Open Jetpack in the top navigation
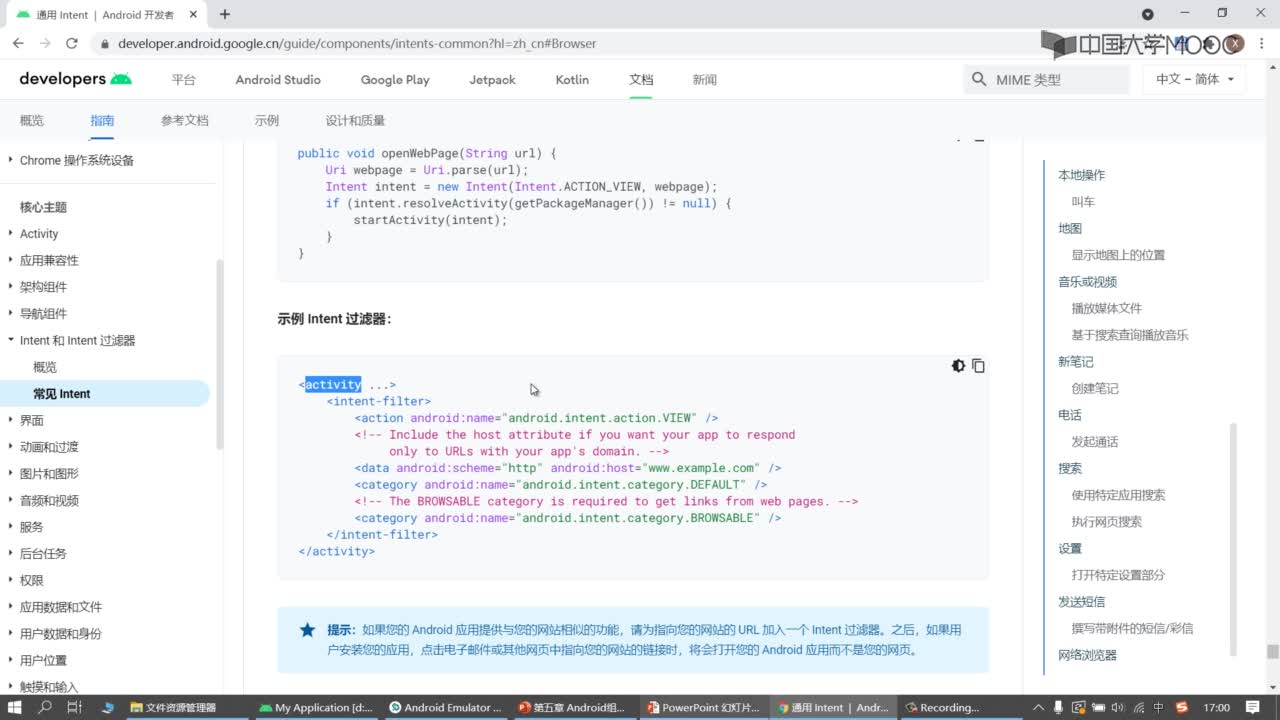1280x720 pixels. click(x=492, y=79)
